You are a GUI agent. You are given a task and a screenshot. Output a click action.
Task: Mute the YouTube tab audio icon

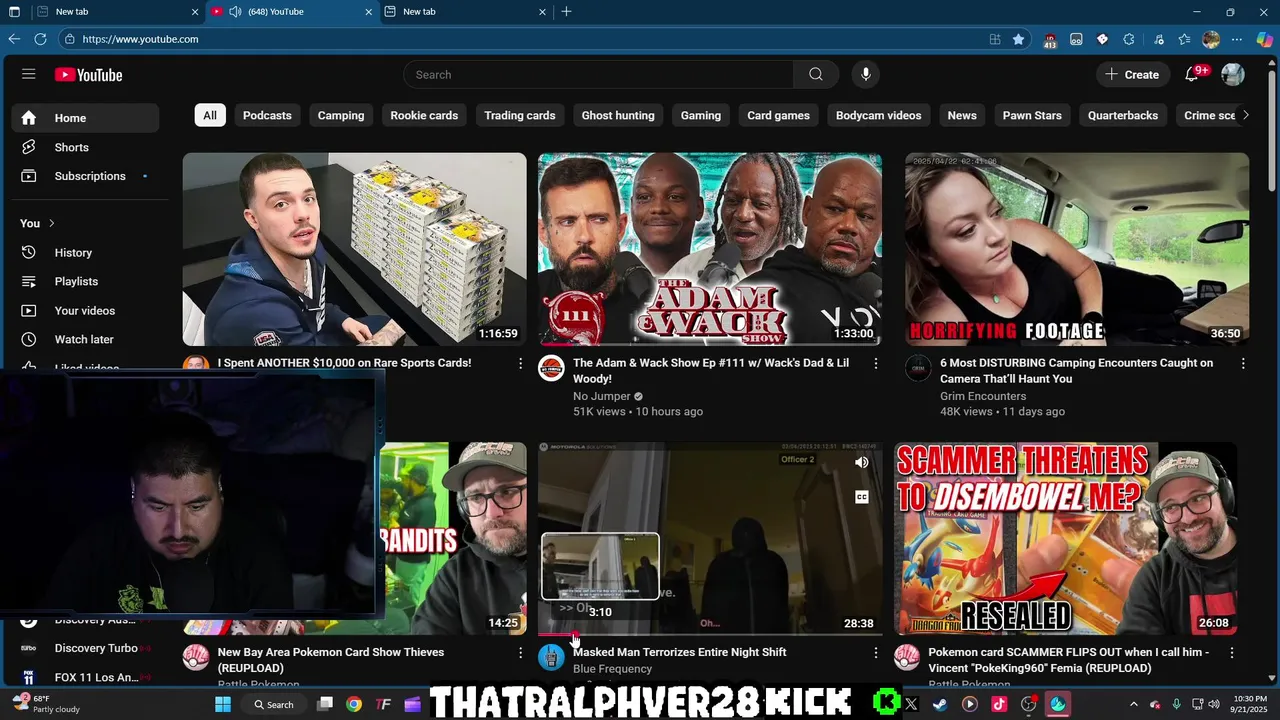coord(235,12)
